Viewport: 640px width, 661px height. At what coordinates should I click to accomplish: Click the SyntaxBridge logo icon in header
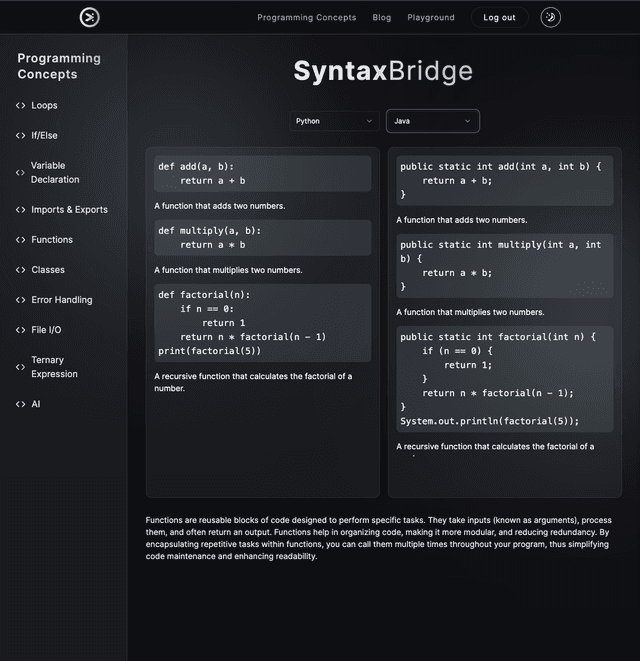point(90,17)
